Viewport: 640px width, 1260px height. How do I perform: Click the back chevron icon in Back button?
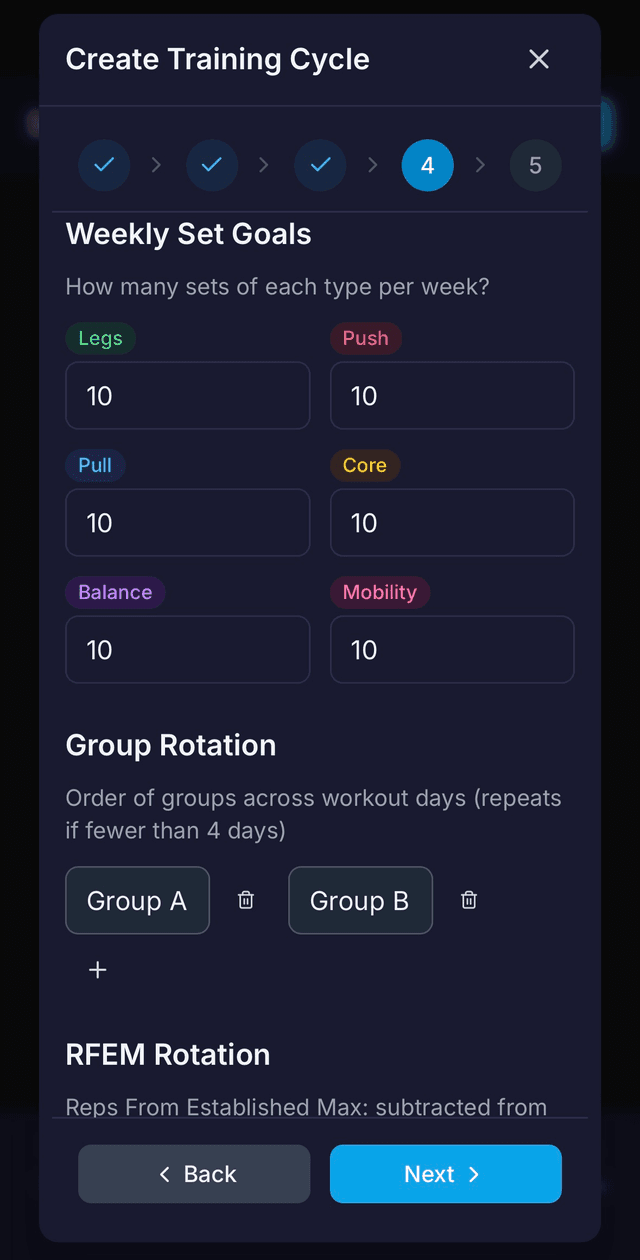pyautogui.click(x=164, y=1174)
